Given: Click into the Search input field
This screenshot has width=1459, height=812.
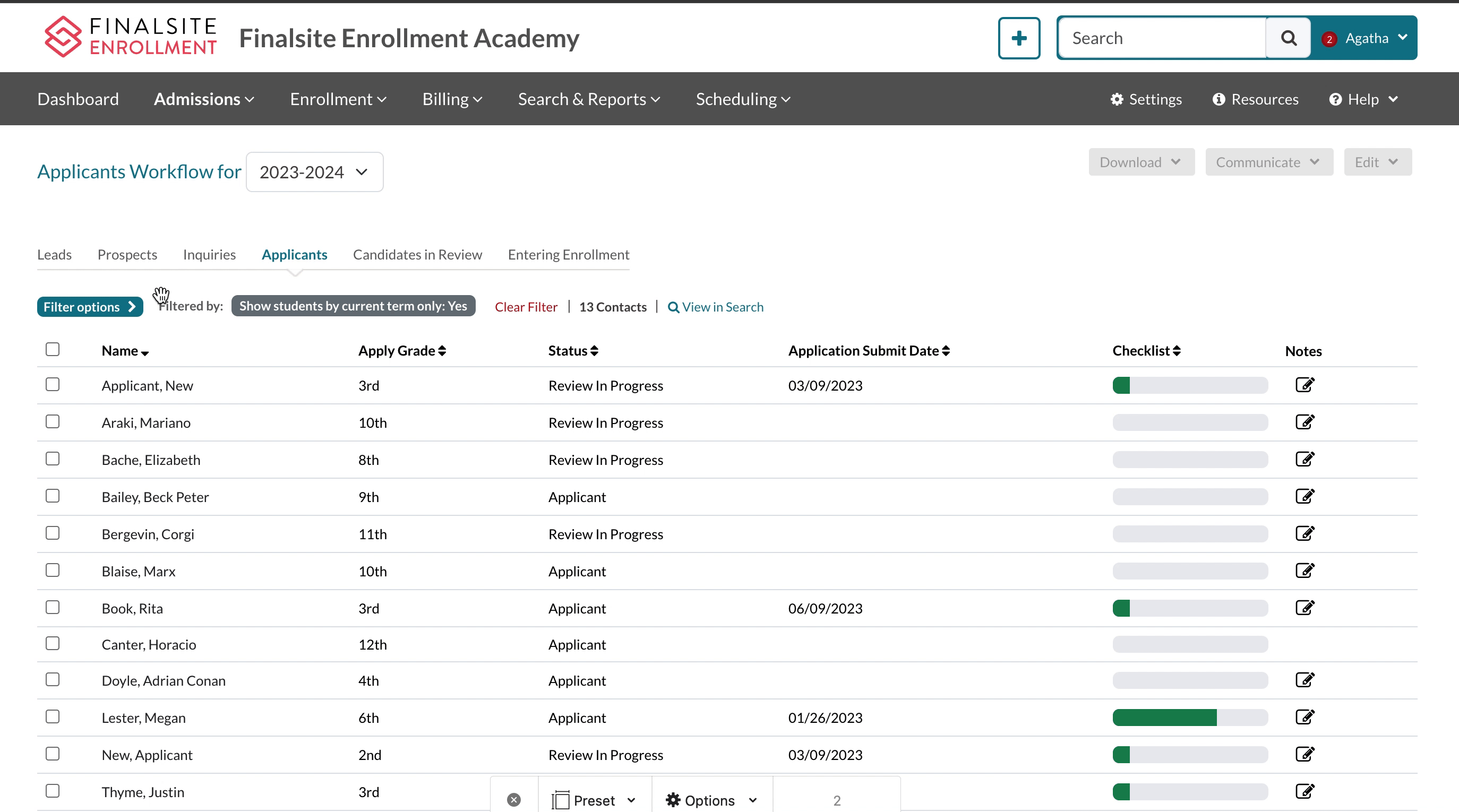Looking at the screenshot, I should 1161,38.
